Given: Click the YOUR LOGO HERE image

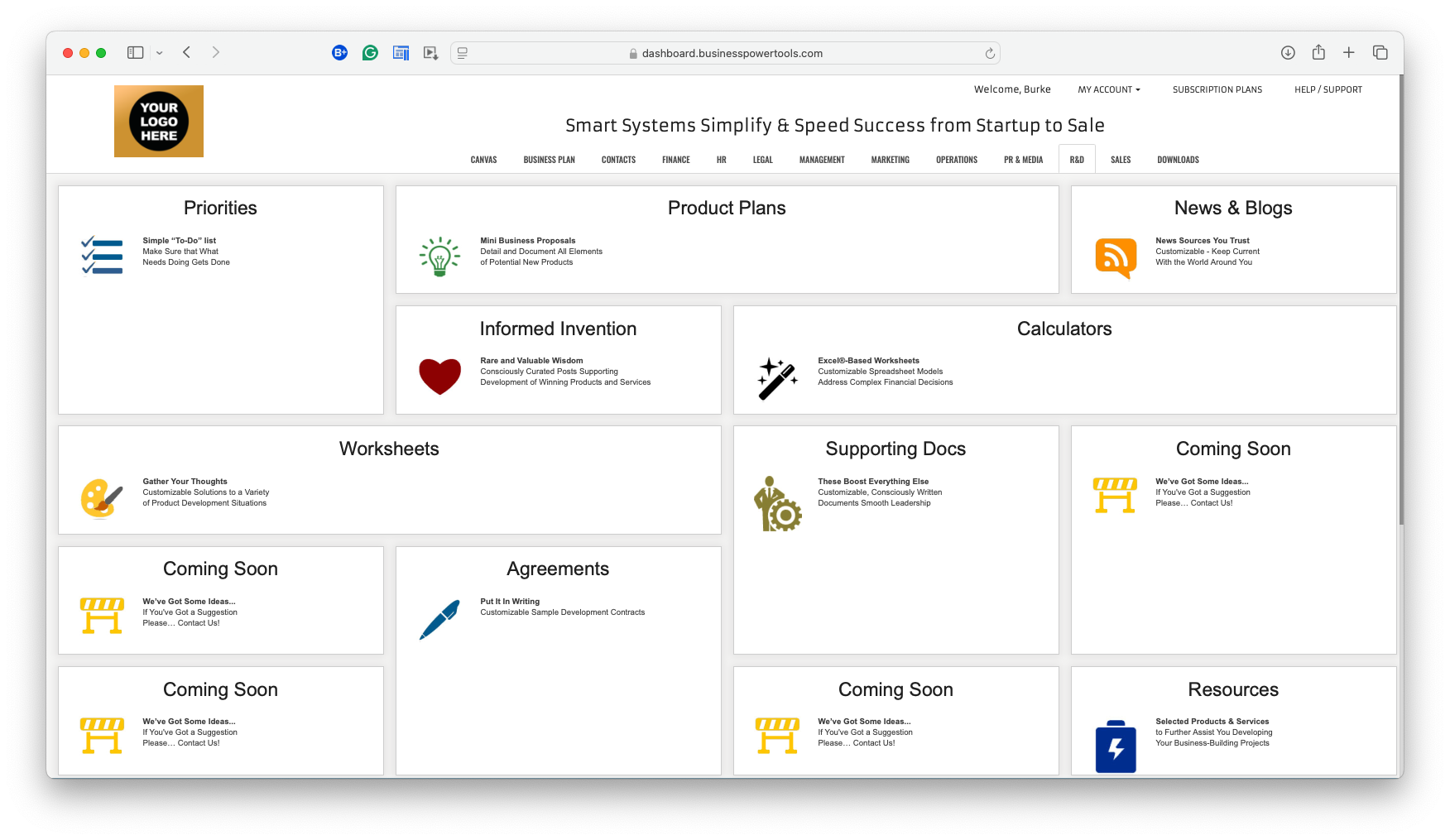Looking at the screenshot, I should [x=158, y=120].
